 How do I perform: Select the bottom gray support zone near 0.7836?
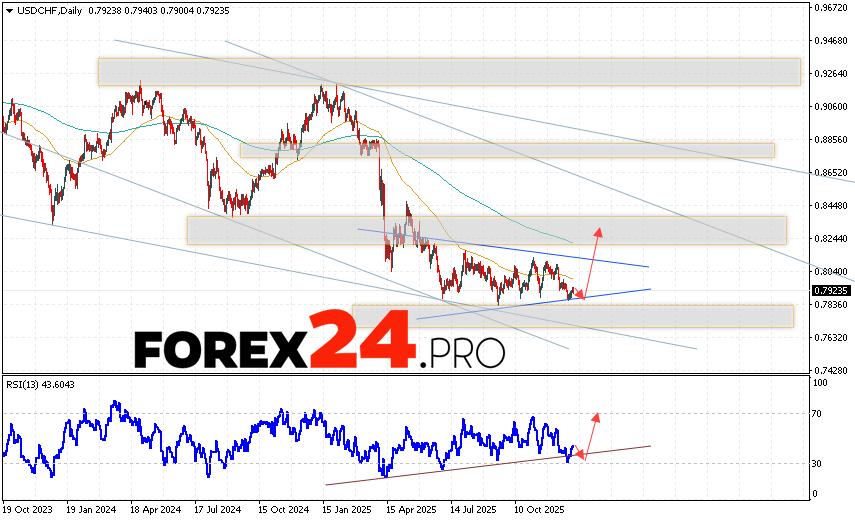click(x=573, y=316)
